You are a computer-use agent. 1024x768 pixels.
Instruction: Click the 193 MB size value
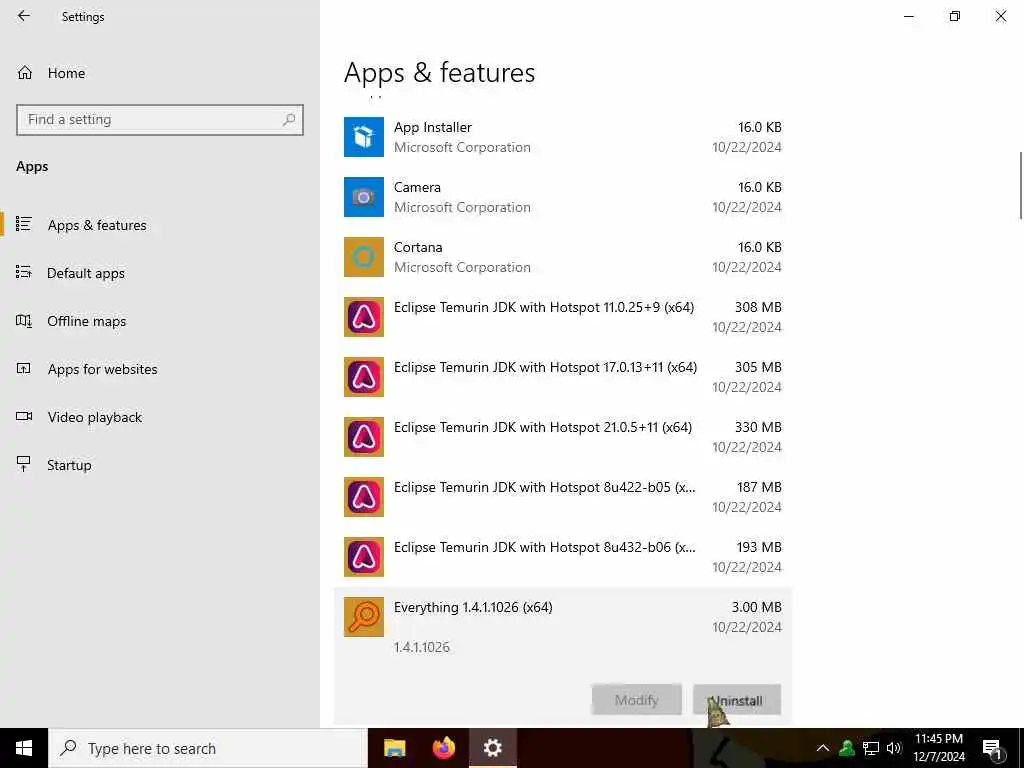pos(759,547)
